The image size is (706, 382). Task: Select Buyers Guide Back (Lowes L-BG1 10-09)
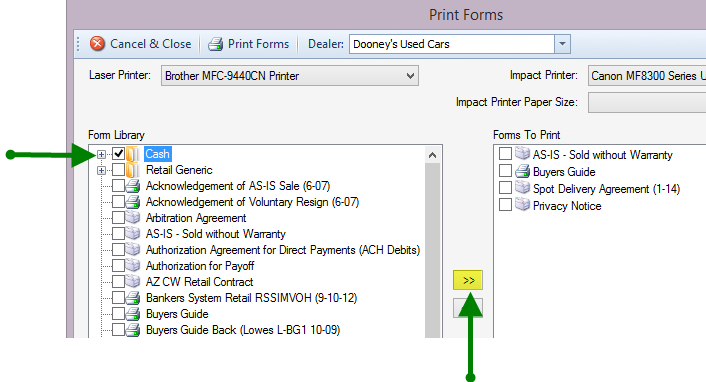point(243,330)
